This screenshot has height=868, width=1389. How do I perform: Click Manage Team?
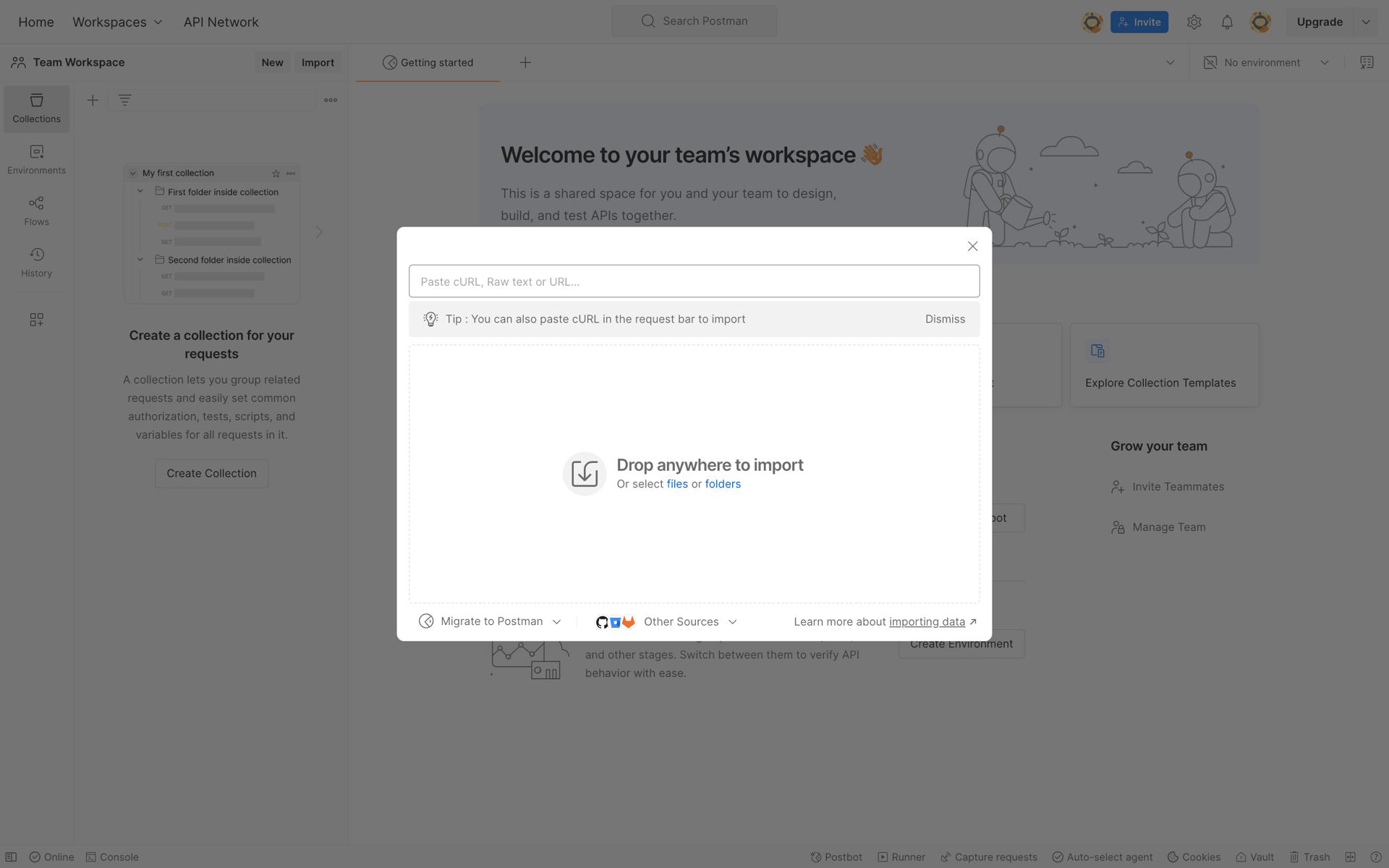(1158, 527)
